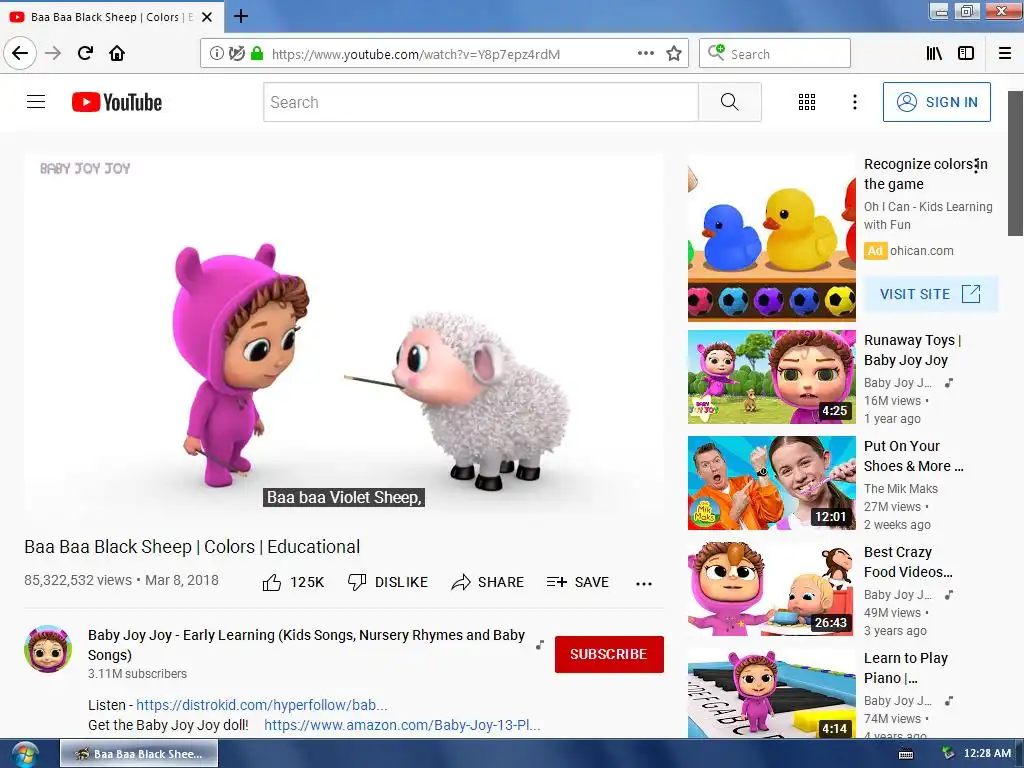Image resolution: width=1024 pixels, height=768 pixels.
Task: Bookmark this page with the star icon
Action: [674, 54]
